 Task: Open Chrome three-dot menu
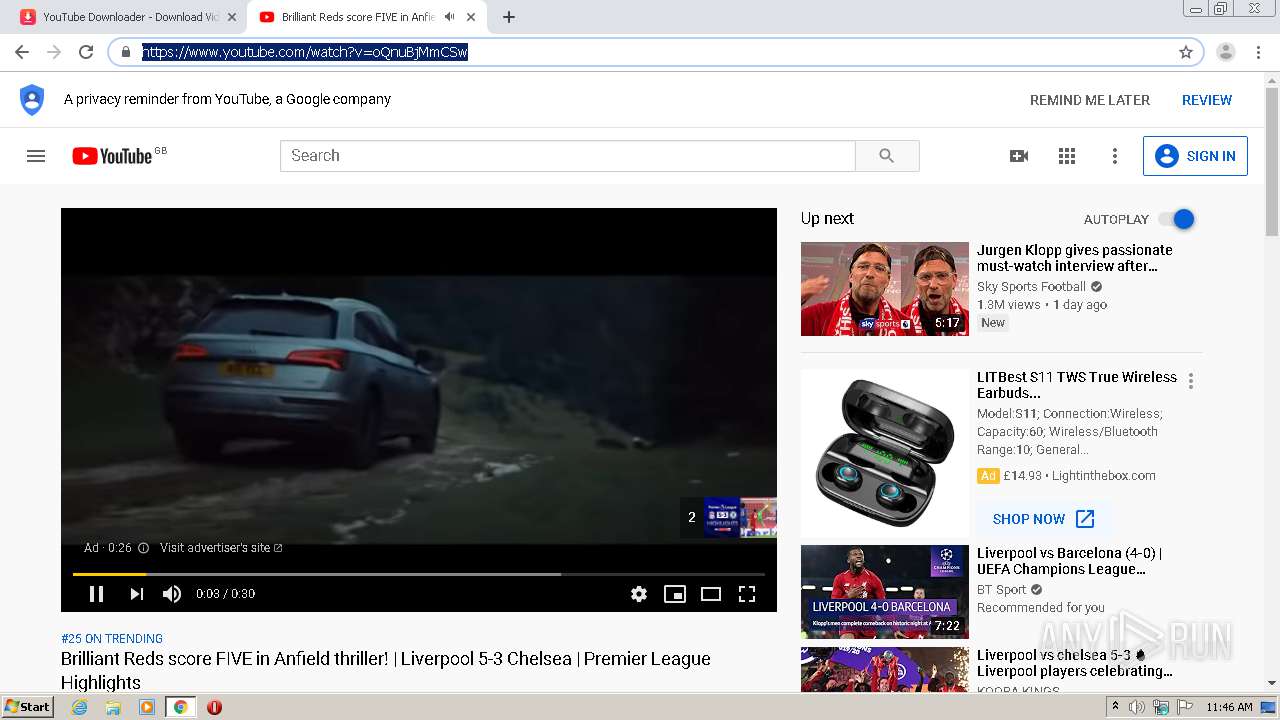point(1258,52)
